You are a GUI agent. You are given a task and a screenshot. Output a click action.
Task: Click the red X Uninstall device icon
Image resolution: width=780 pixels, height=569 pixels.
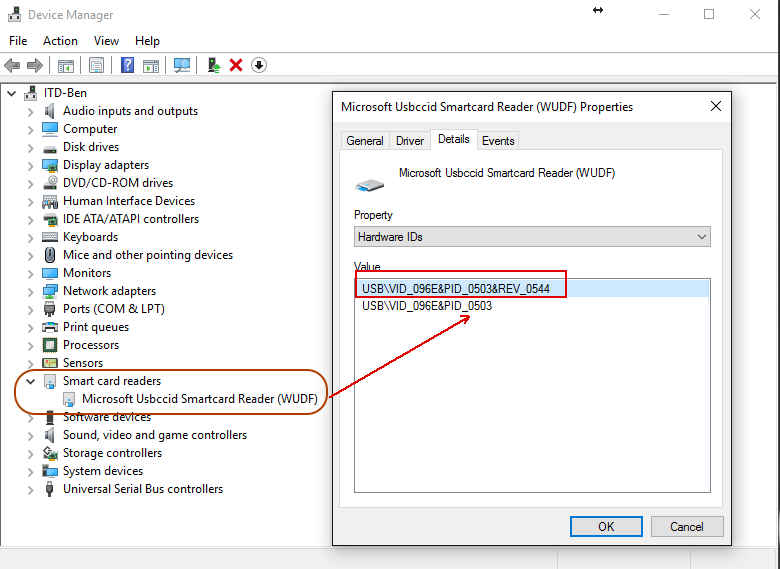[x=236, y=65]
